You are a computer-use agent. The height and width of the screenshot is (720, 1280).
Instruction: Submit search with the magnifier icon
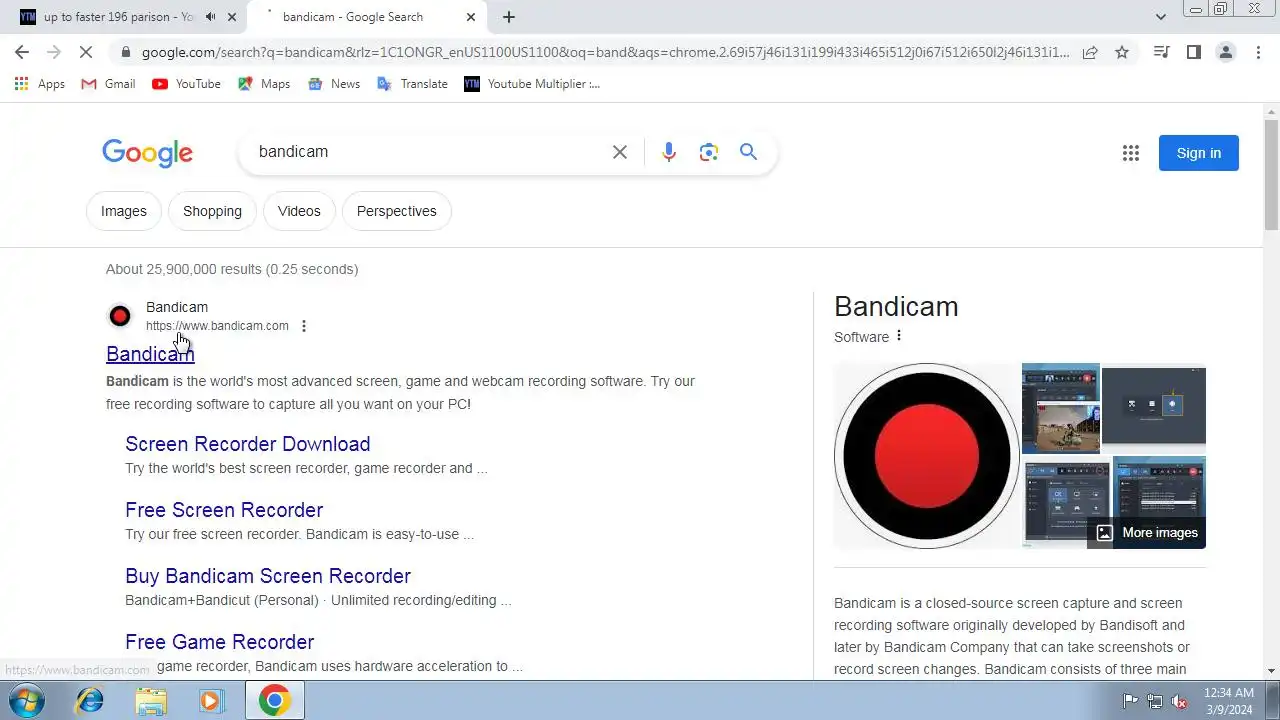pyautogui.click(x=749, y=152)
